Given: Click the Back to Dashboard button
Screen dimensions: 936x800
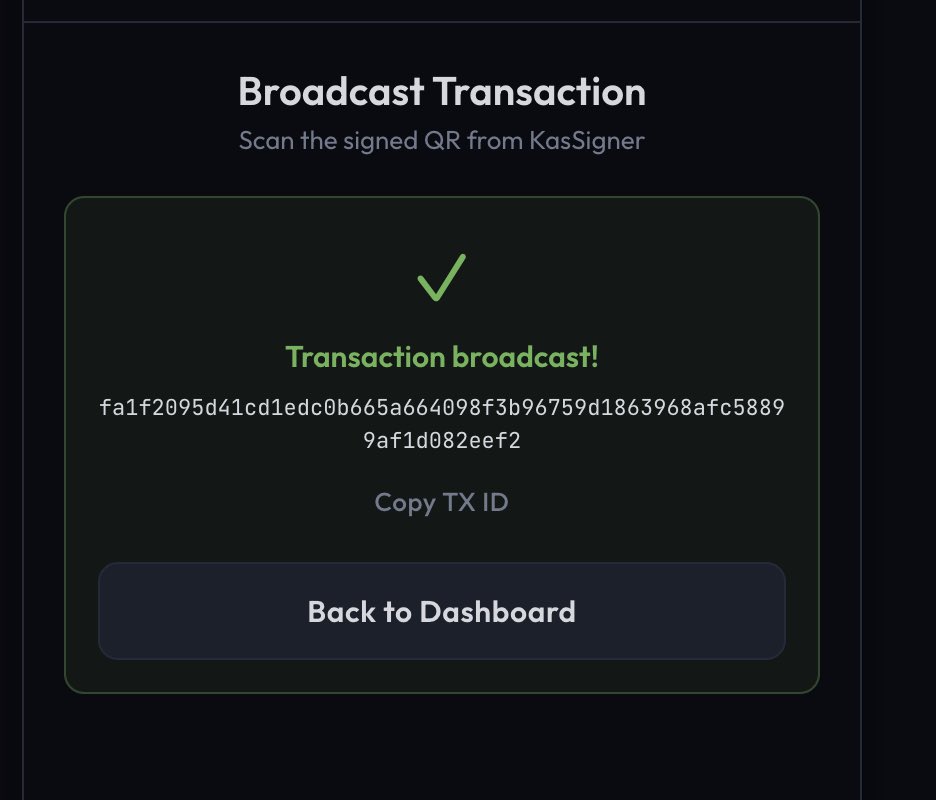Looking at the screenshot, I should coord(441,611).
